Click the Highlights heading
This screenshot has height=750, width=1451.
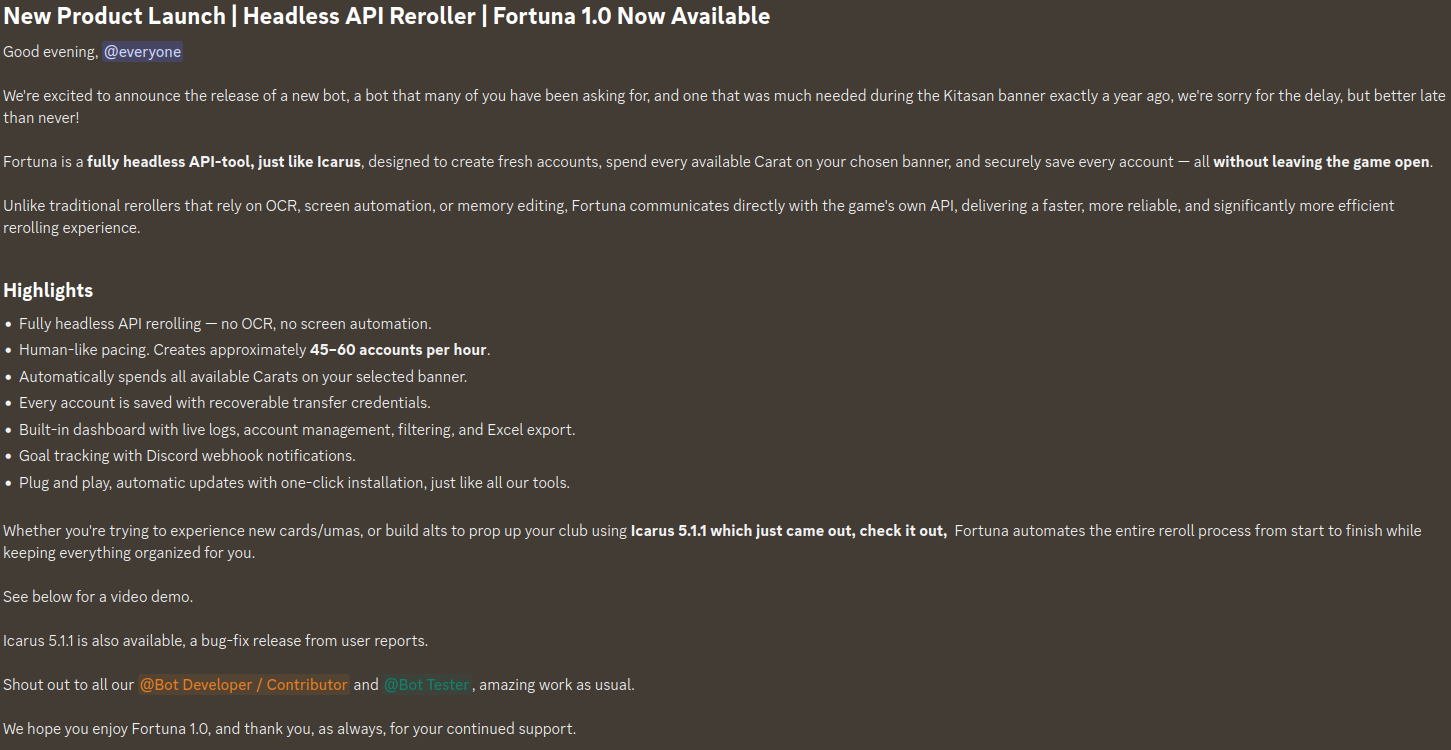coord(48,290)
